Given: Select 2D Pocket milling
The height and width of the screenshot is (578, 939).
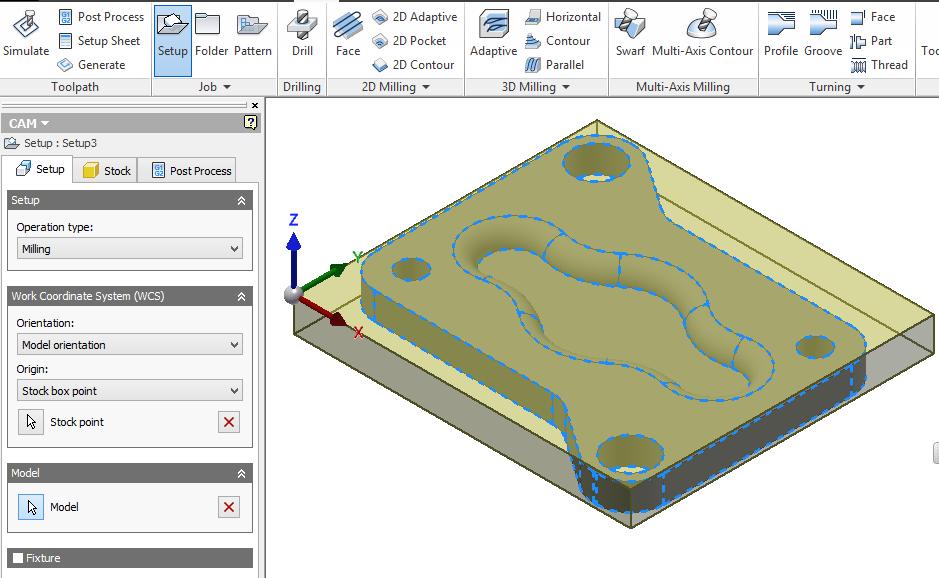Looking at the screenshot, I should tap(409, 41).
